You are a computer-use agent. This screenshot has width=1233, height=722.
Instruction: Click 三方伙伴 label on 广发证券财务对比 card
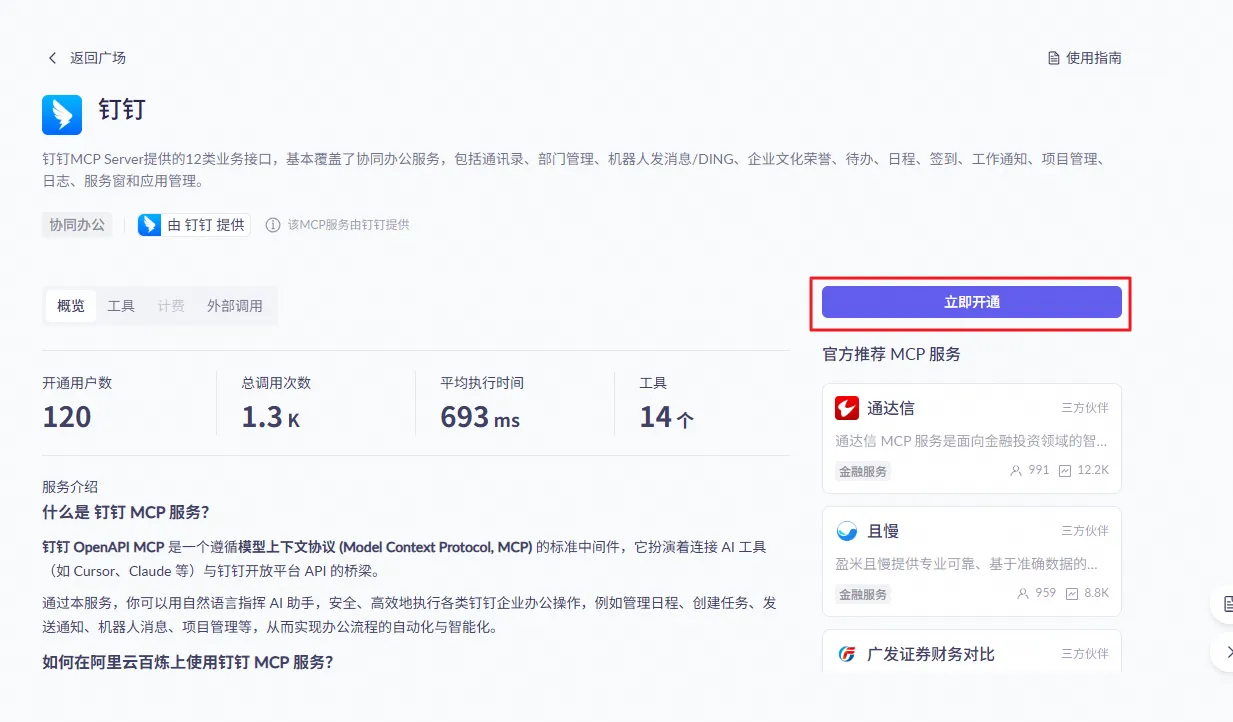click(x=1085, y=654)
